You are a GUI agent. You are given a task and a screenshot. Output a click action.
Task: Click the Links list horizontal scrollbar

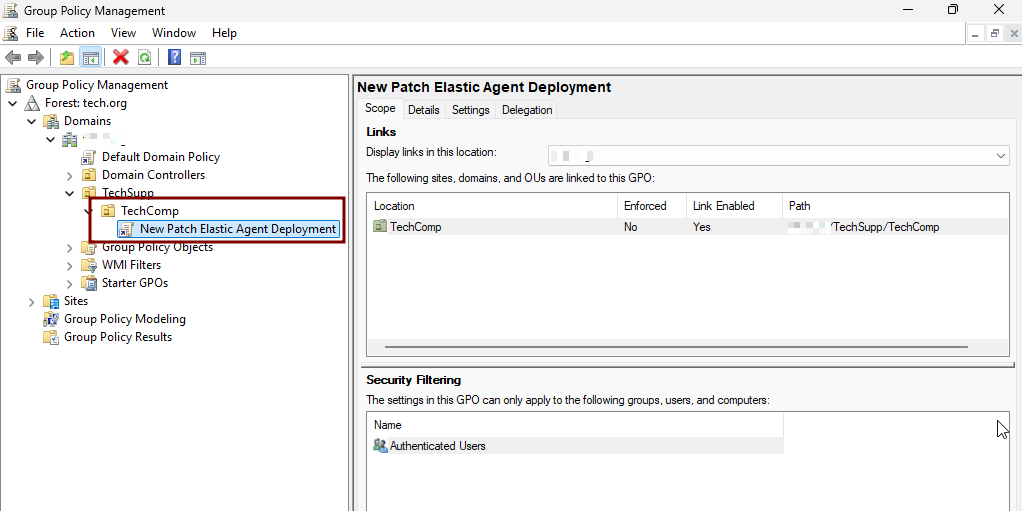675,347
